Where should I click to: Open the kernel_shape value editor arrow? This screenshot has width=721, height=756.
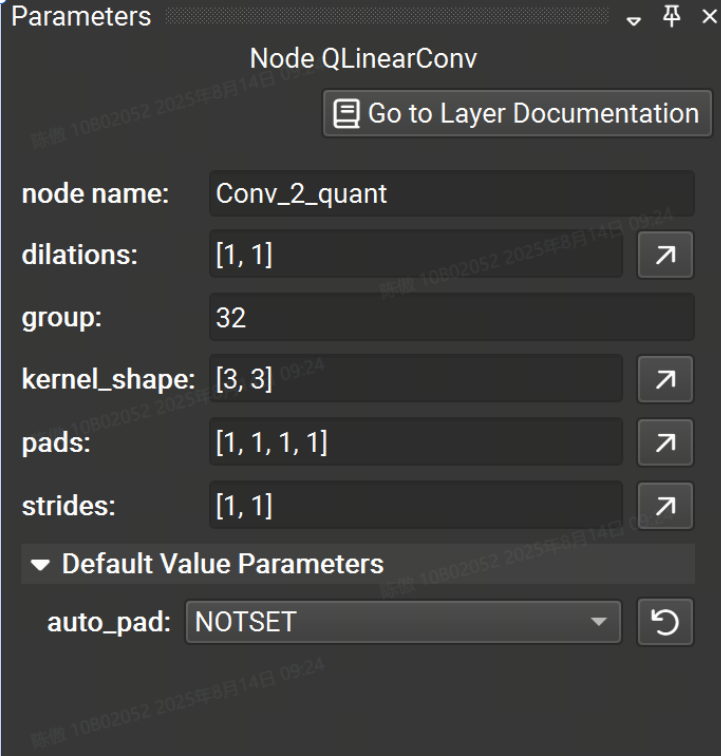(x=665, y=380)
